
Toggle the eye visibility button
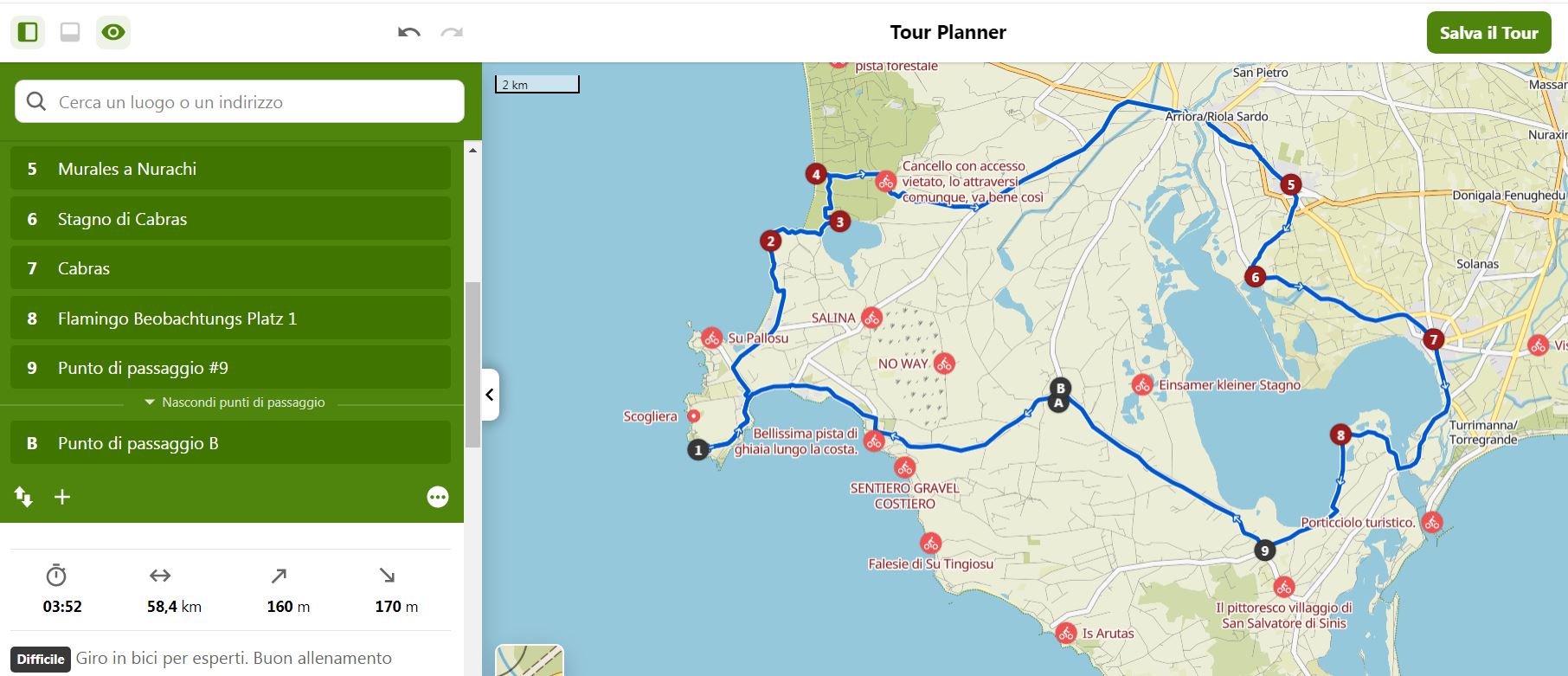tap(113, 33)
